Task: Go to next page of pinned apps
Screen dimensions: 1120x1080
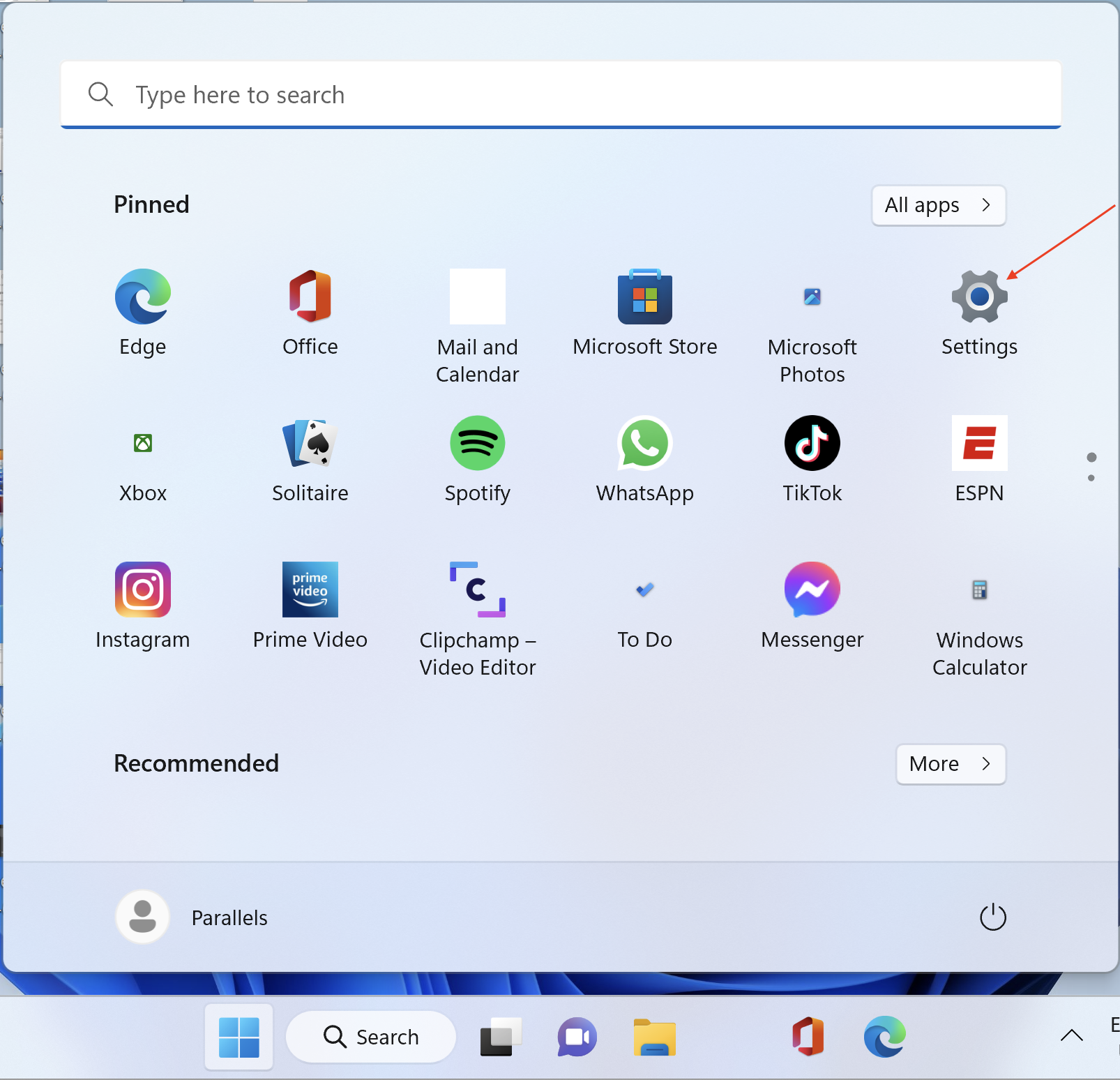Action: 1091,478
